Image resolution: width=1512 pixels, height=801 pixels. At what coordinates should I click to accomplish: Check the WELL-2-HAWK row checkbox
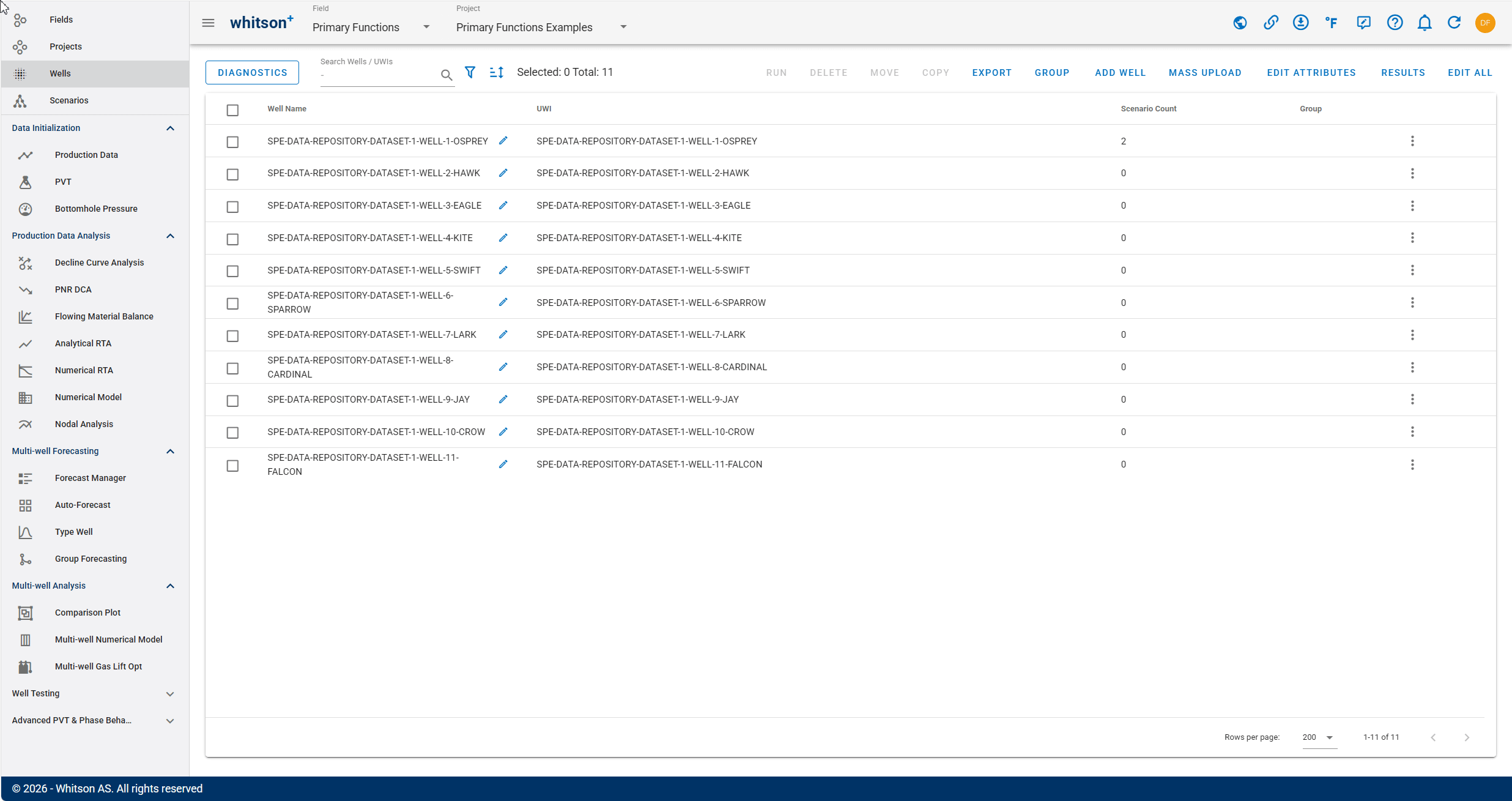(x=232, y=174)
